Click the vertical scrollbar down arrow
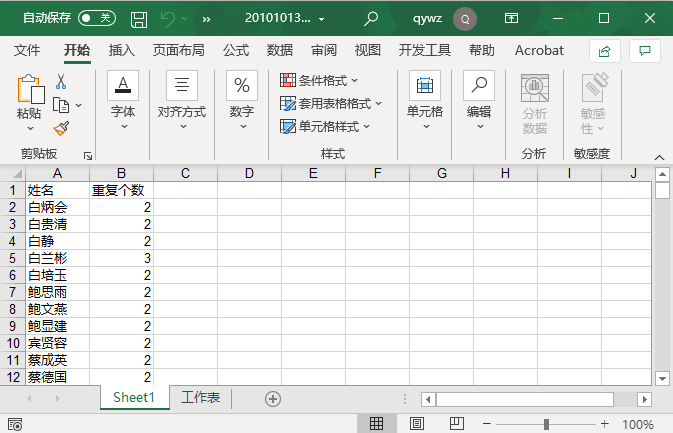The image size is (673, 433). click(x=662, y=378)
